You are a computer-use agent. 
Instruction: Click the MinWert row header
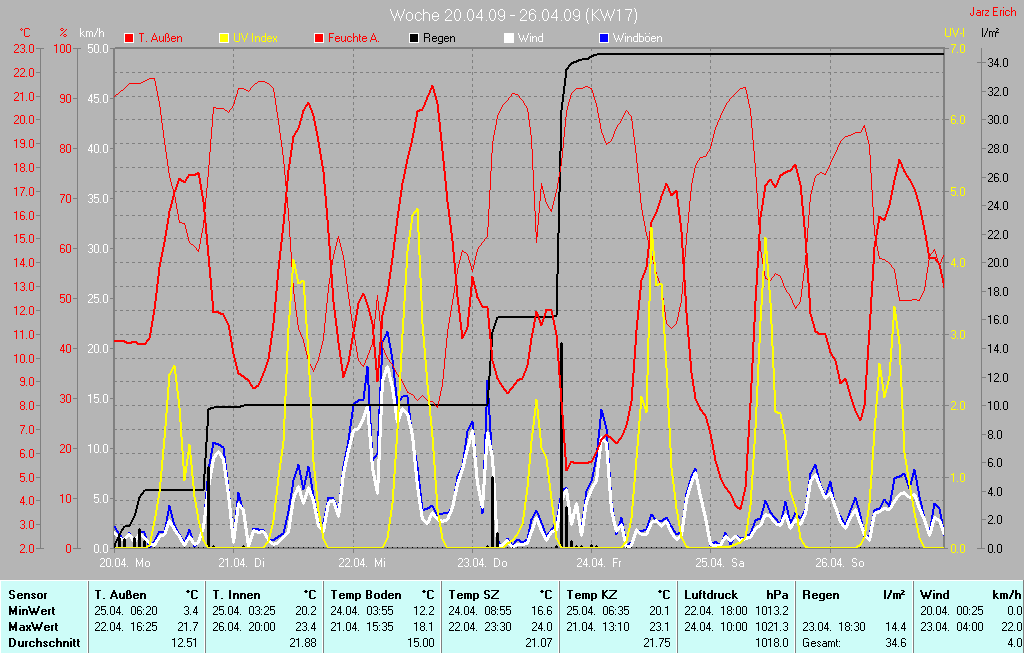pyautogui.click(x=32, y=611)
